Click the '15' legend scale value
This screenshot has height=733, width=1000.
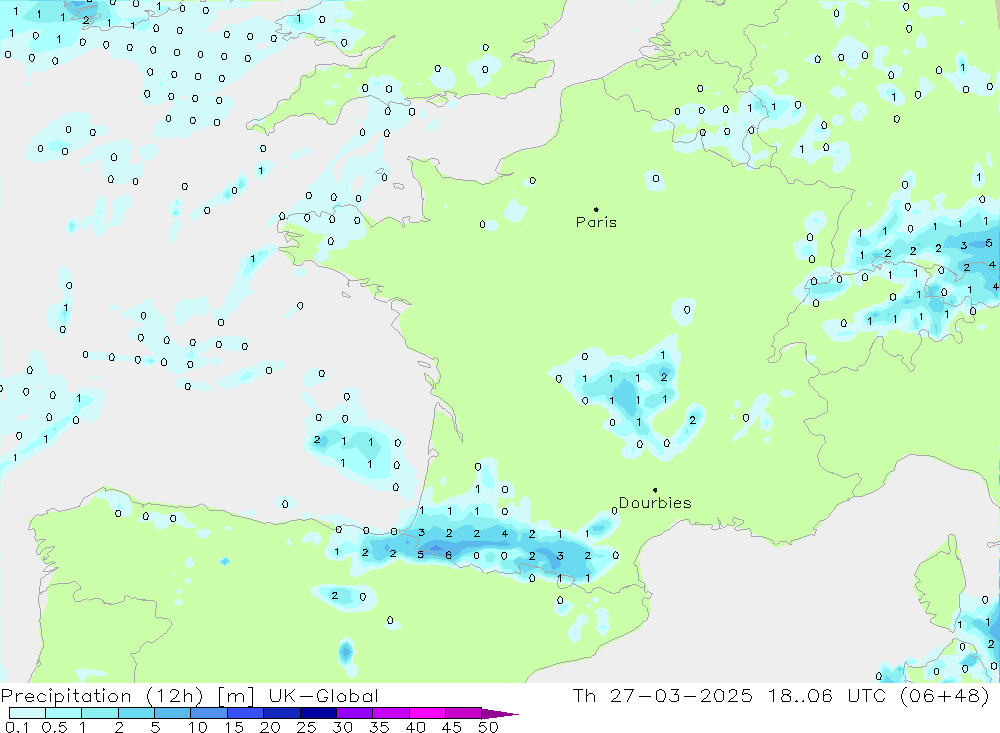(x=233, y=727)
